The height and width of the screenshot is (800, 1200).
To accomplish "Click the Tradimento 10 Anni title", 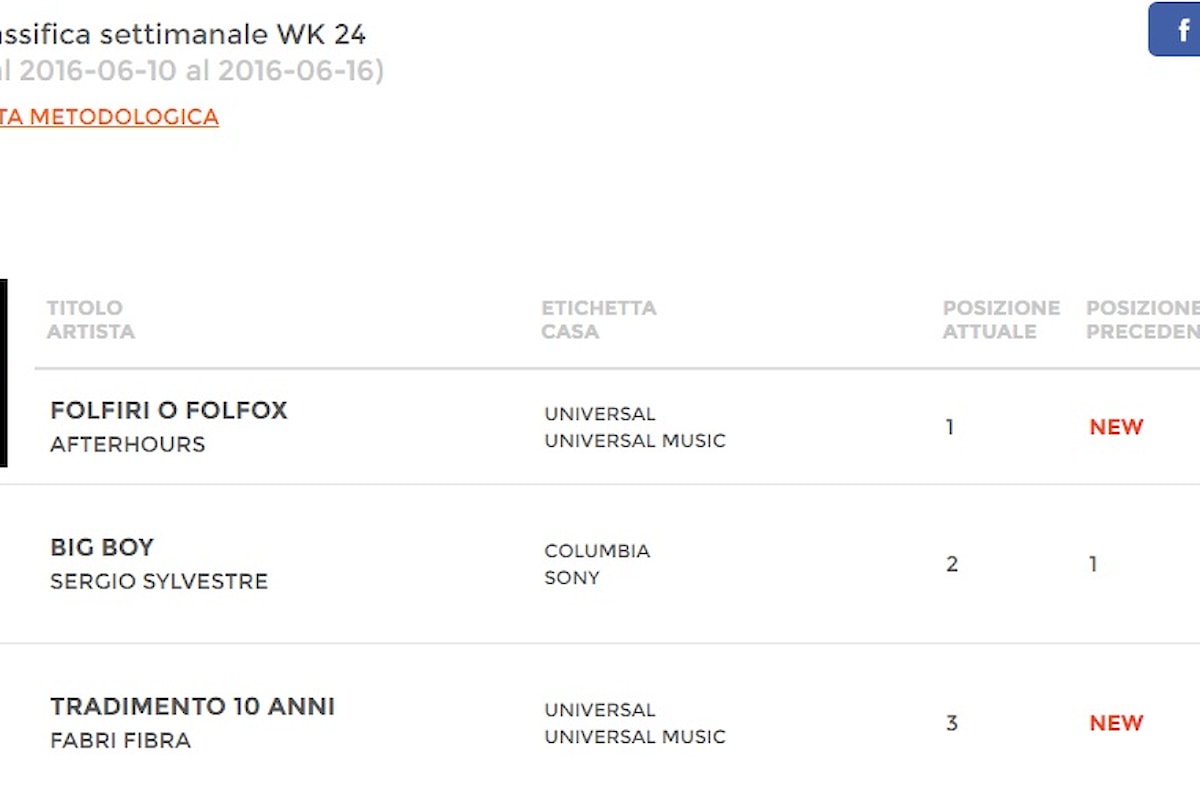I will click(x=193, y=706).
